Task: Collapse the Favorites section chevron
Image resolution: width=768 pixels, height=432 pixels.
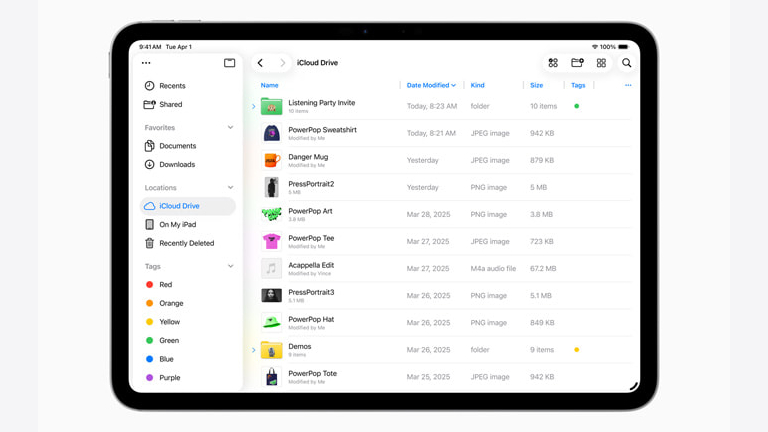Action: 230,127
